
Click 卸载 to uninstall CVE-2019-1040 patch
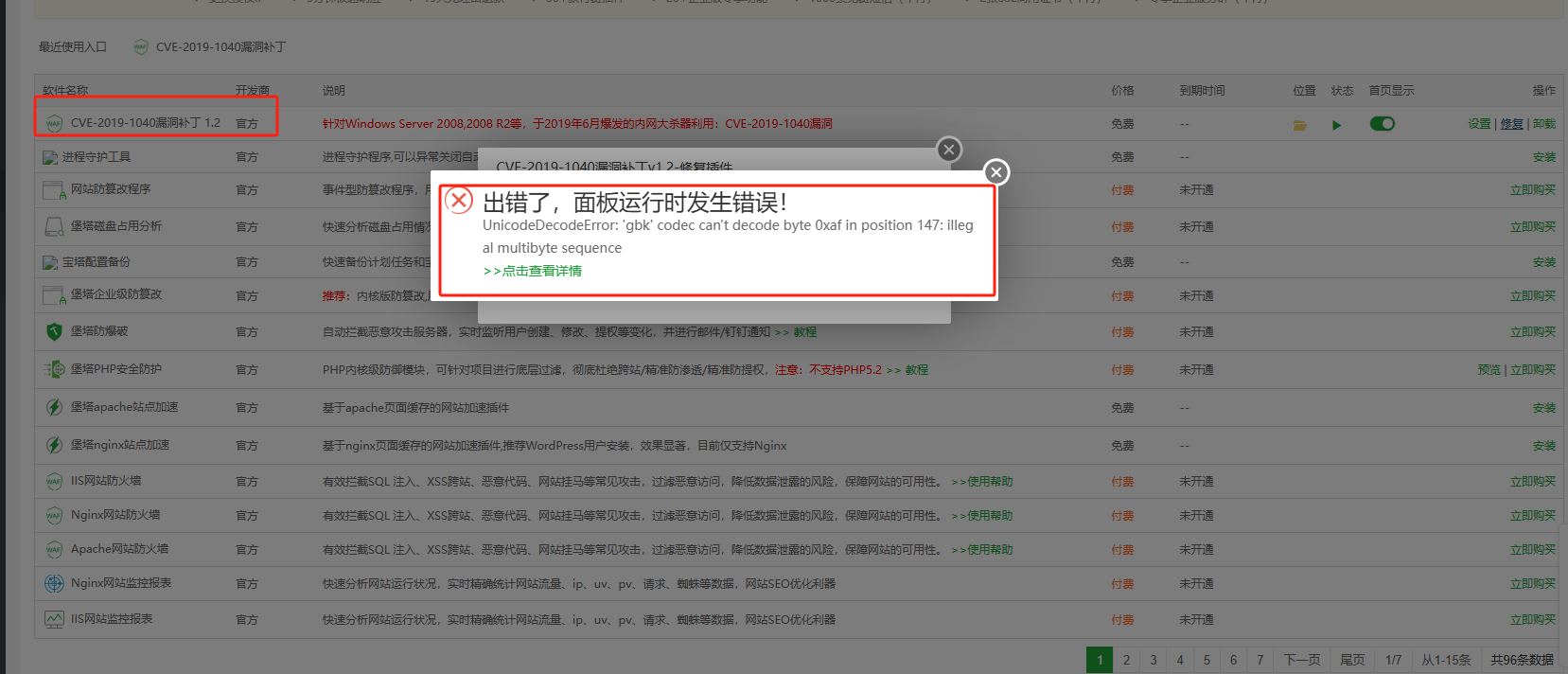click(x=1544, y=124)
